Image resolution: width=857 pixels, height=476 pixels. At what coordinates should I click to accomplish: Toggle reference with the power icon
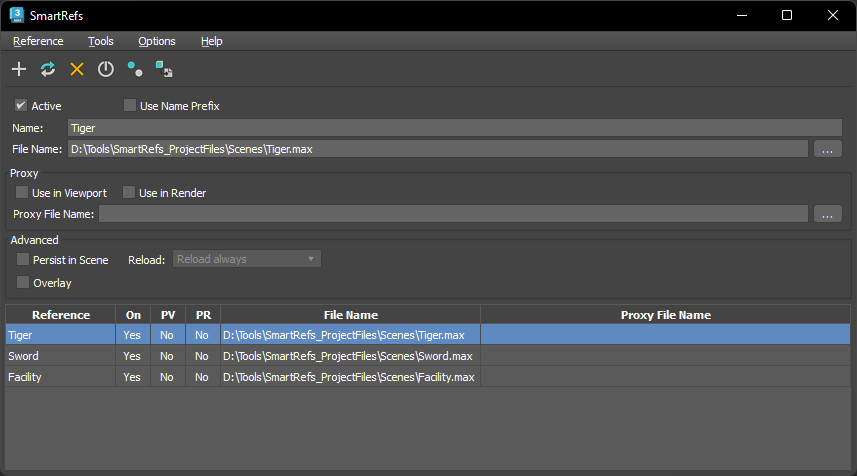point(106,69)
